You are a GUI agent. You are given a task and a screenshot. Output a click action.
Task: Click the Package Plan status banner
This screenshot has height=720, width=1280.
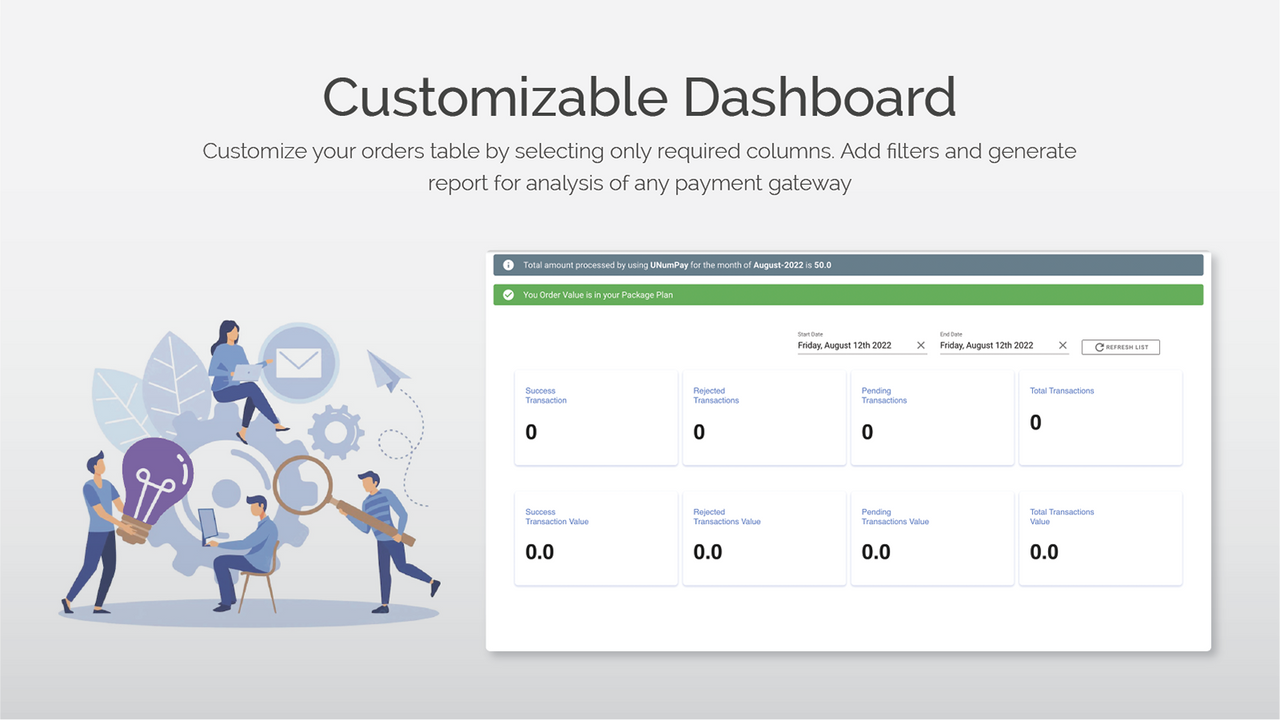(848, 294)
